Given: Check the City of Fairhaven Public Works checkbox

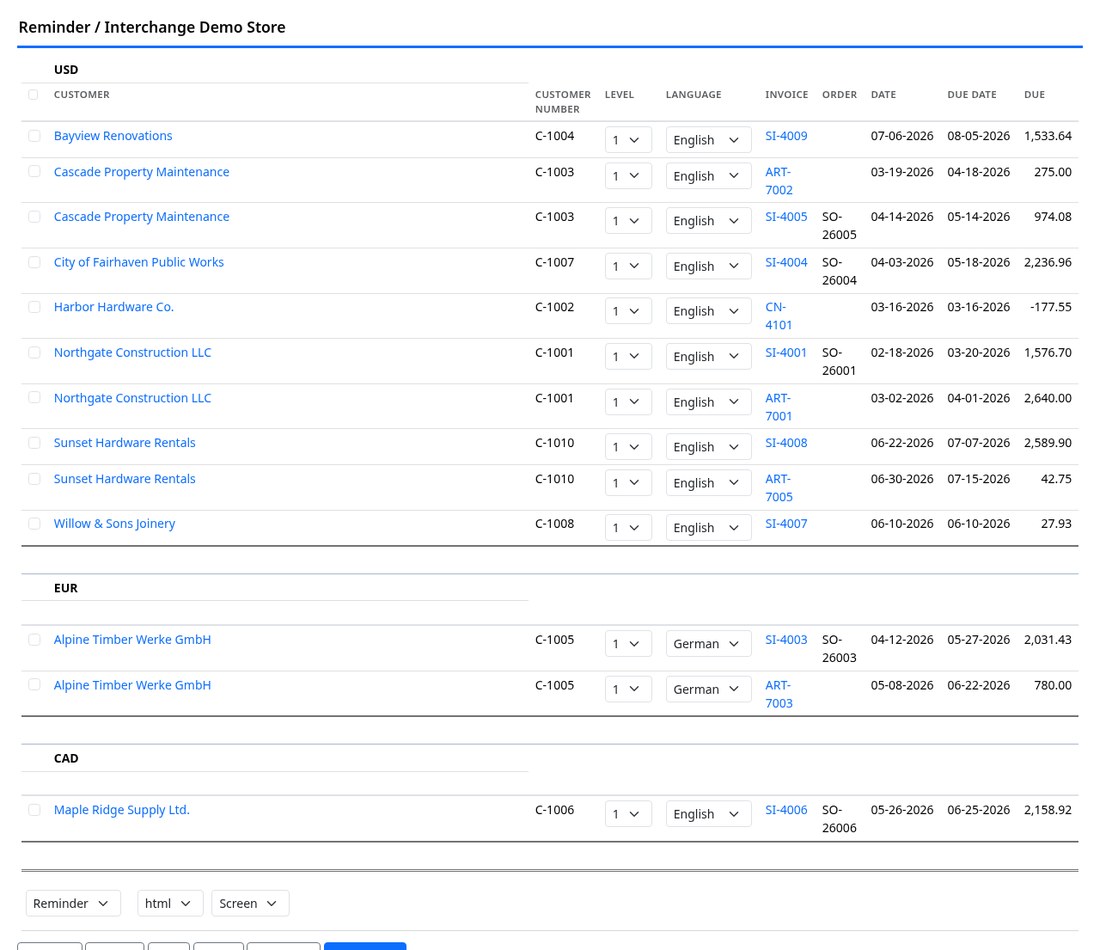Looking at the screenshot, I should [x=34, y=262].
